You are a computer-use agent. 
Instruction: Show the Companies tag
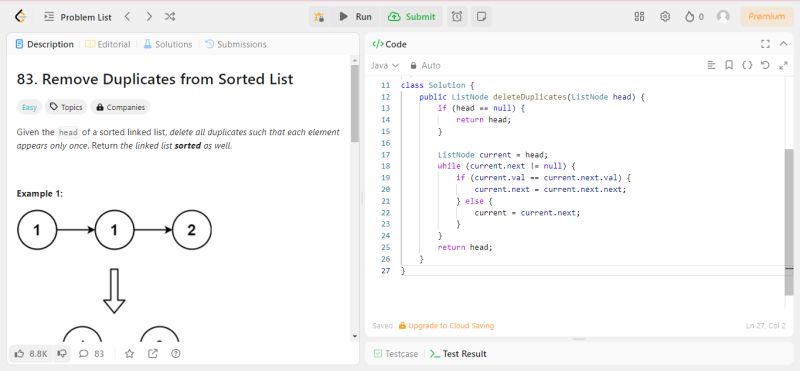coord(120,107)
